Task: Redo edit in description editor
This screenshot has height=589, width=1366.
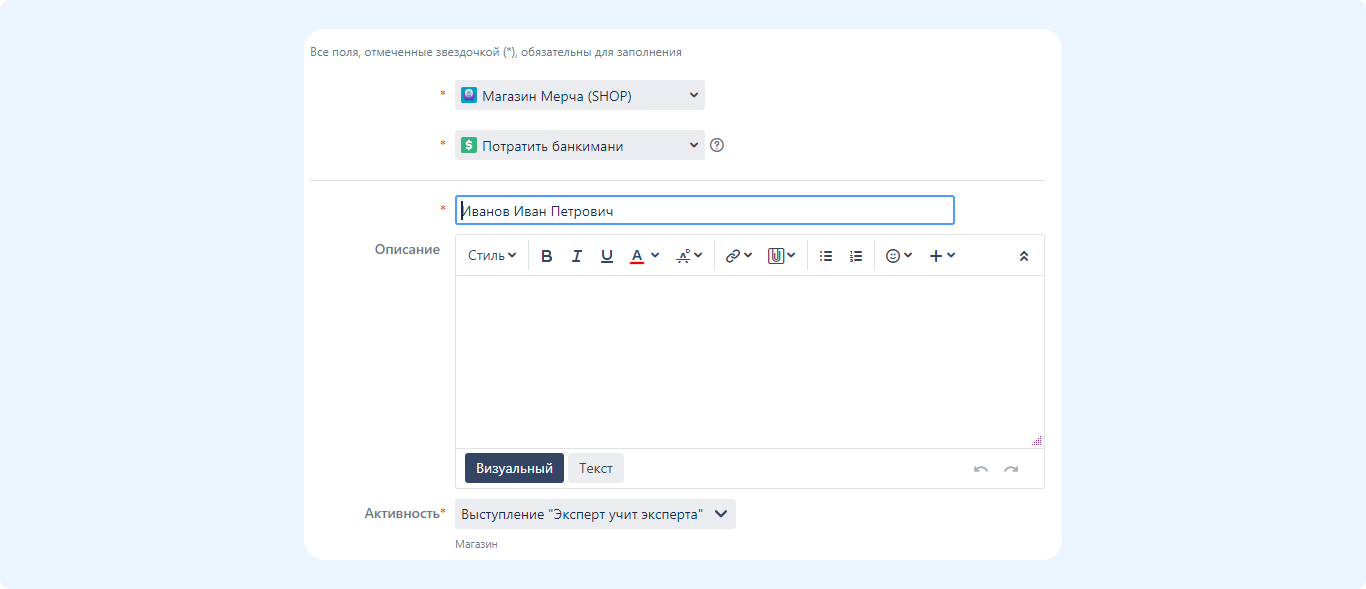Action: coord(1011,469)
